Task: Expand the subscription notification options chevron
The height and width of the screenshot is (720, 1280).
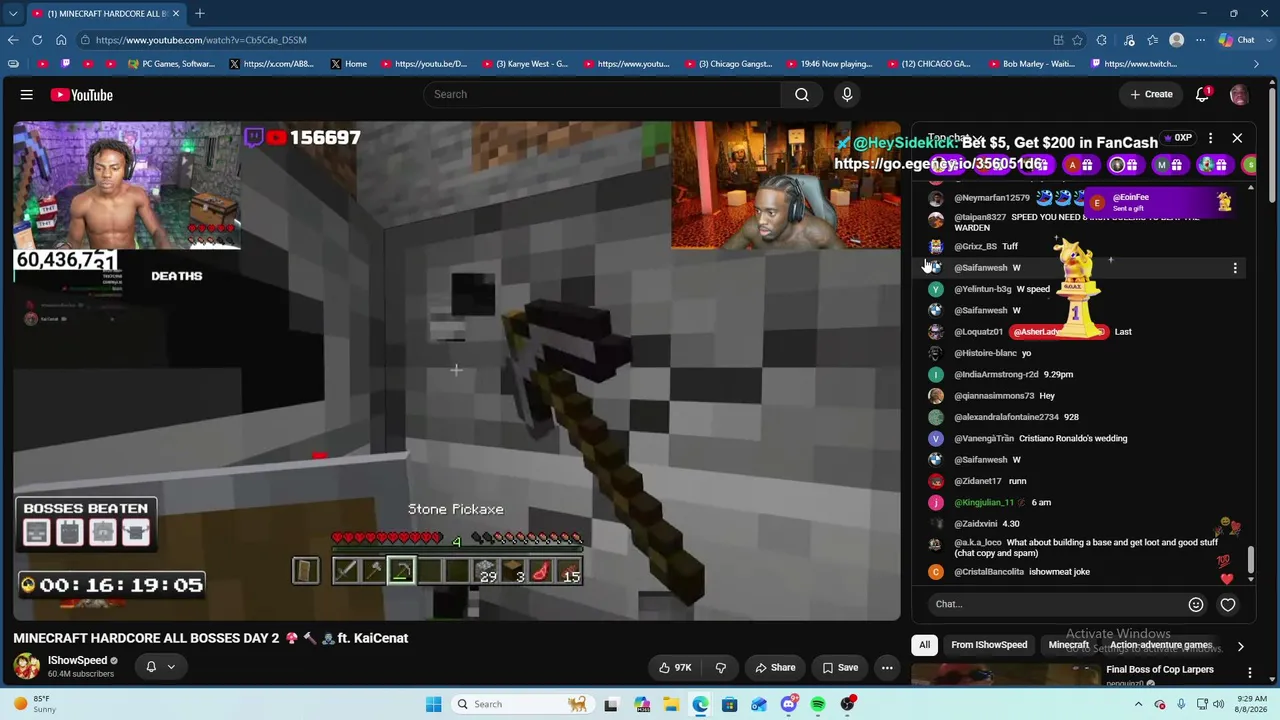Action: click(171, 667)
